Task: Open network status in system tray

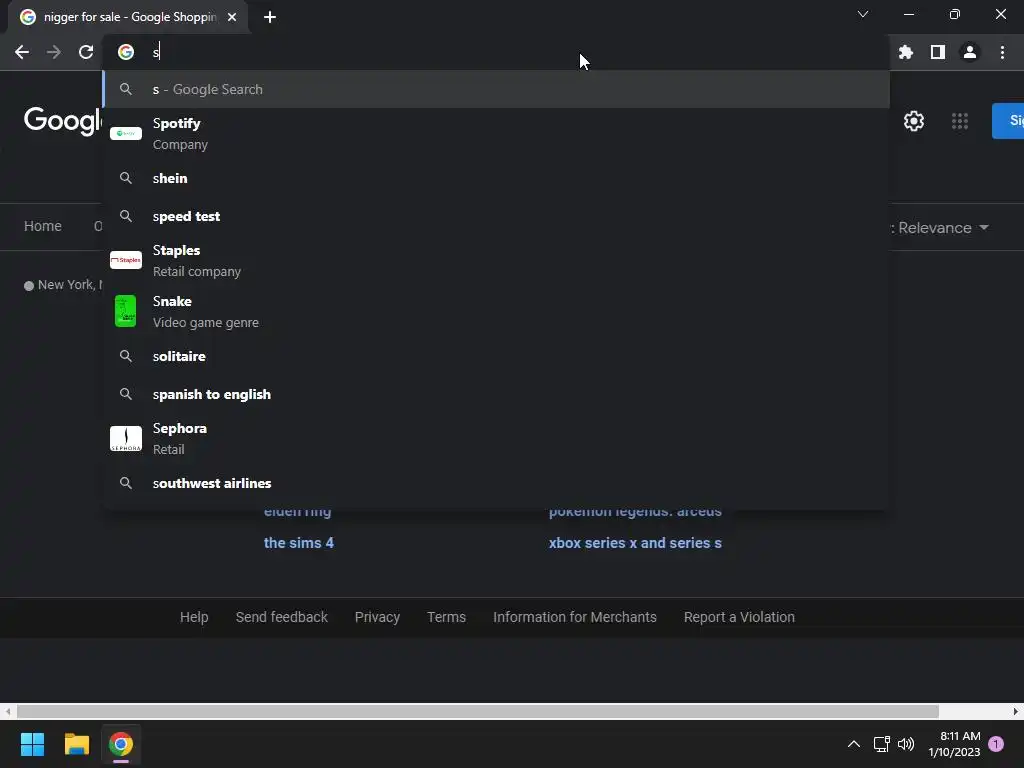Action: 882,744
